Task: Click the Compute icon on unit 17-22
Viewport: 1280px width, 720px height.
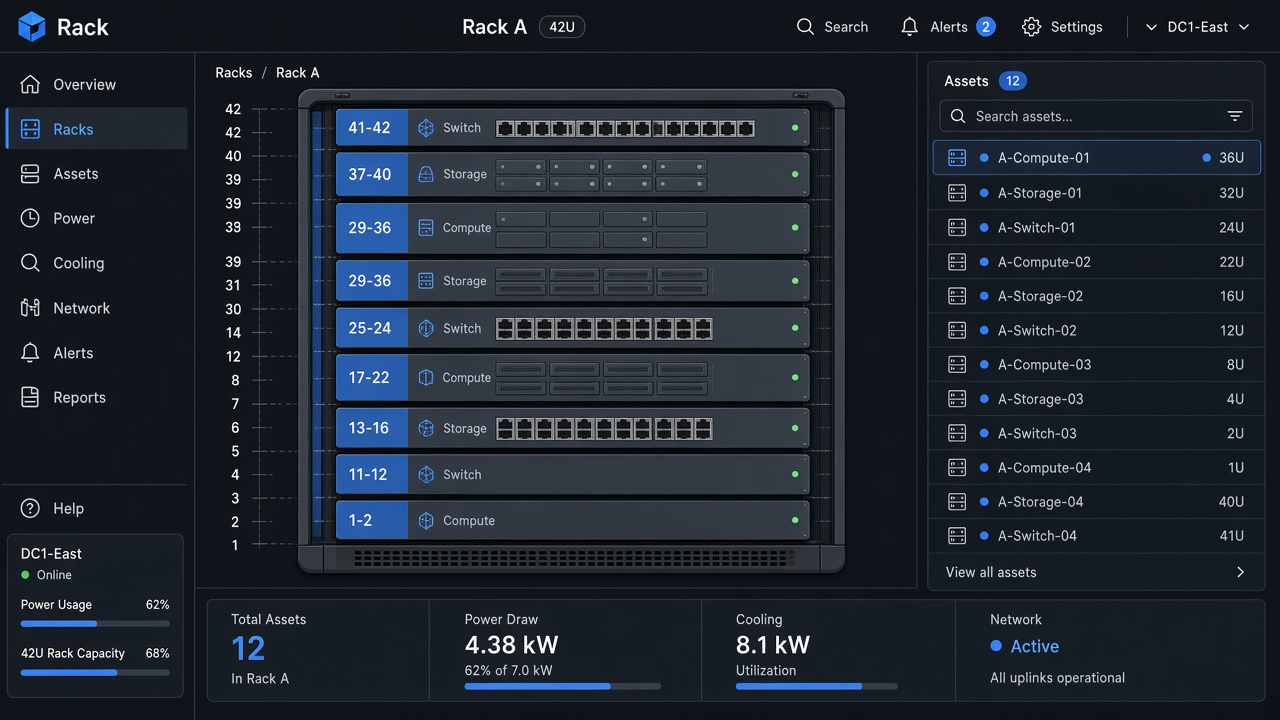Action: [x=426, y=378]
